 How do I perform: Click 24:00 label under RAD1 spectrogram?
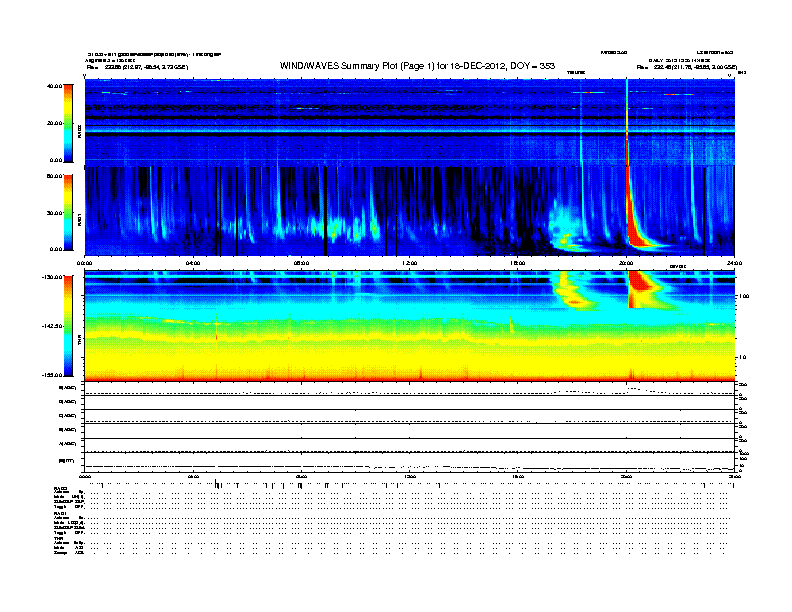734,263
